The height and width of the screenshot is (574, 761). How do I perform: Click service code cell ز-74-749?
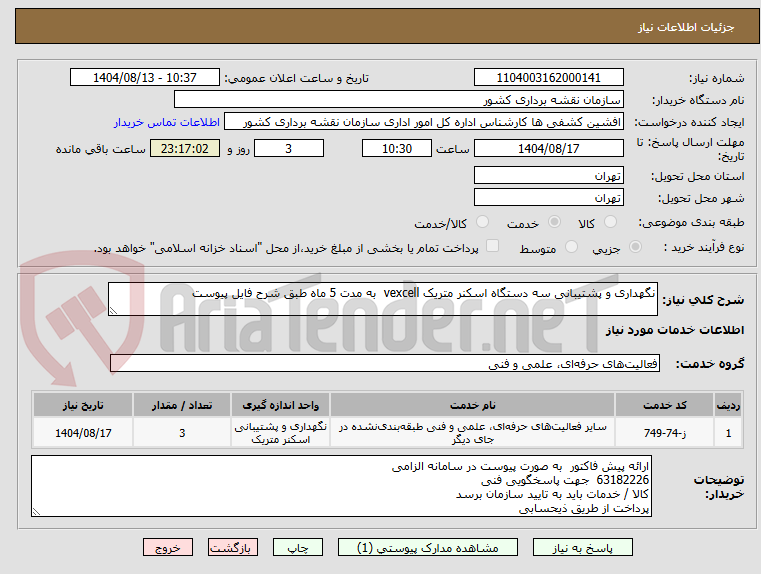point(664,433)
